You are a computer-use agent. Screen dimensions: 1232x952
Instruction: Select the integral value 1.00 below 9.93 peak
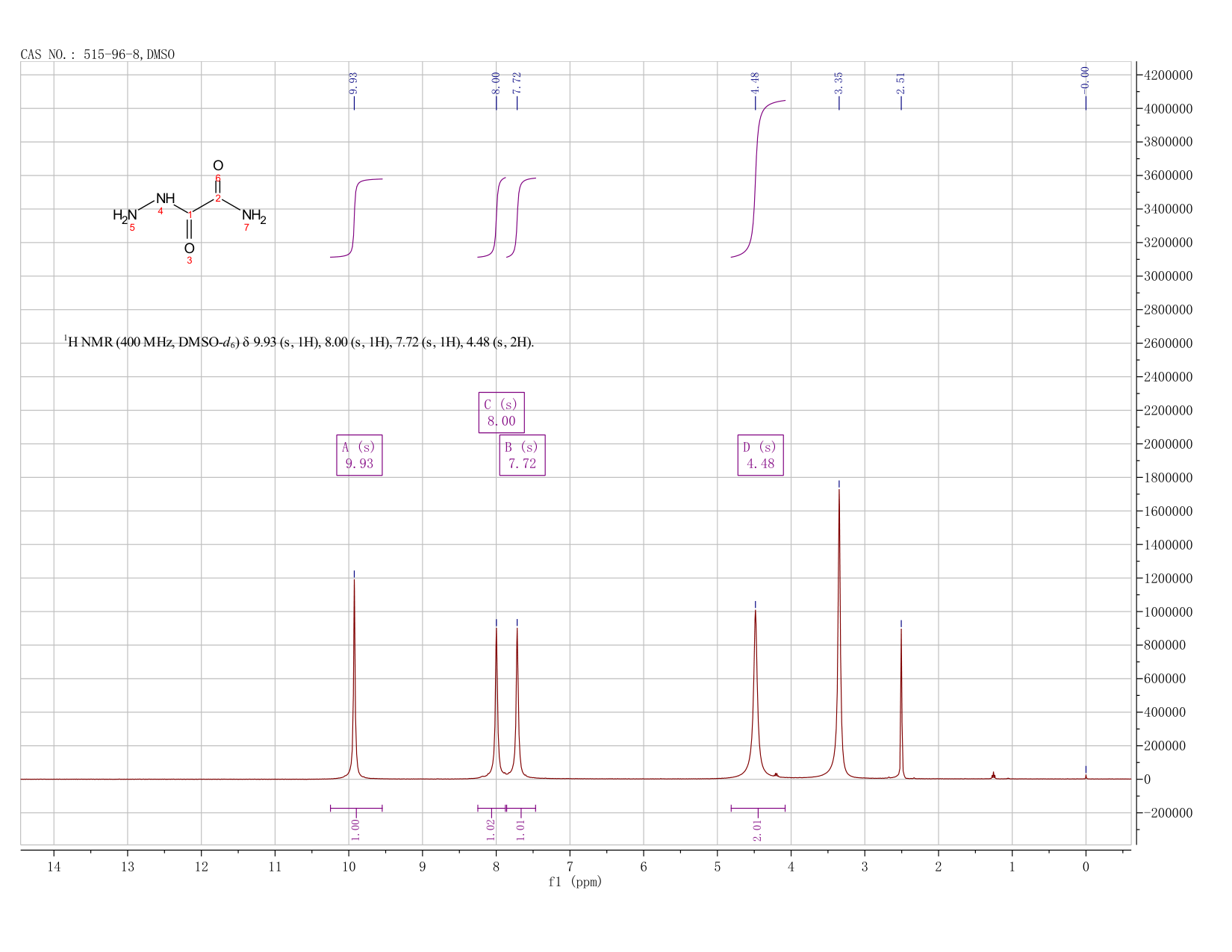[355, 829]
